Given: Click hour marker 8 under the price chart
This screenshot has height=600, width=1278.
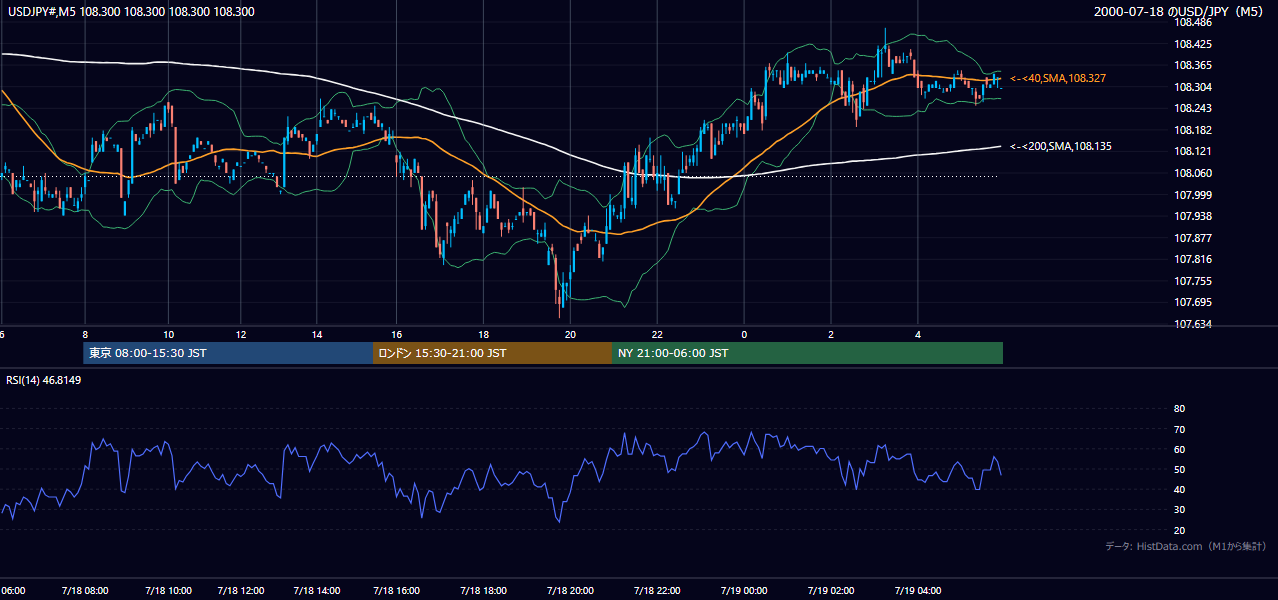Looking at the screenshot, I should point(85,334).
